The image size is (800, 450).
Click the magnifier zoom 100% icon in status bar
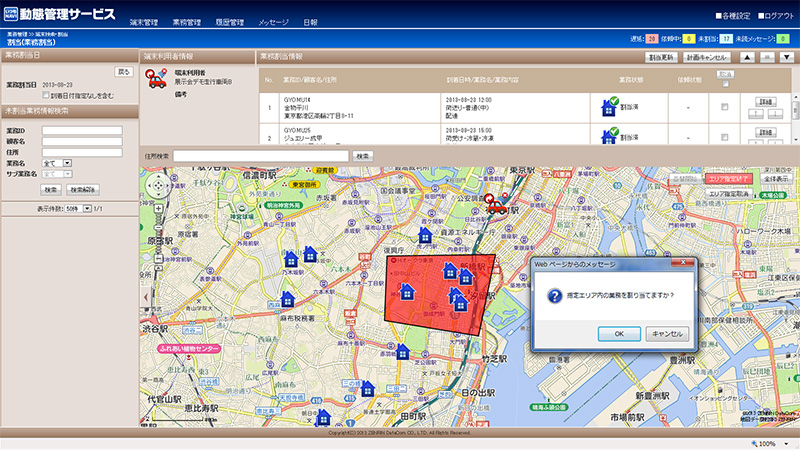point(754,444)
